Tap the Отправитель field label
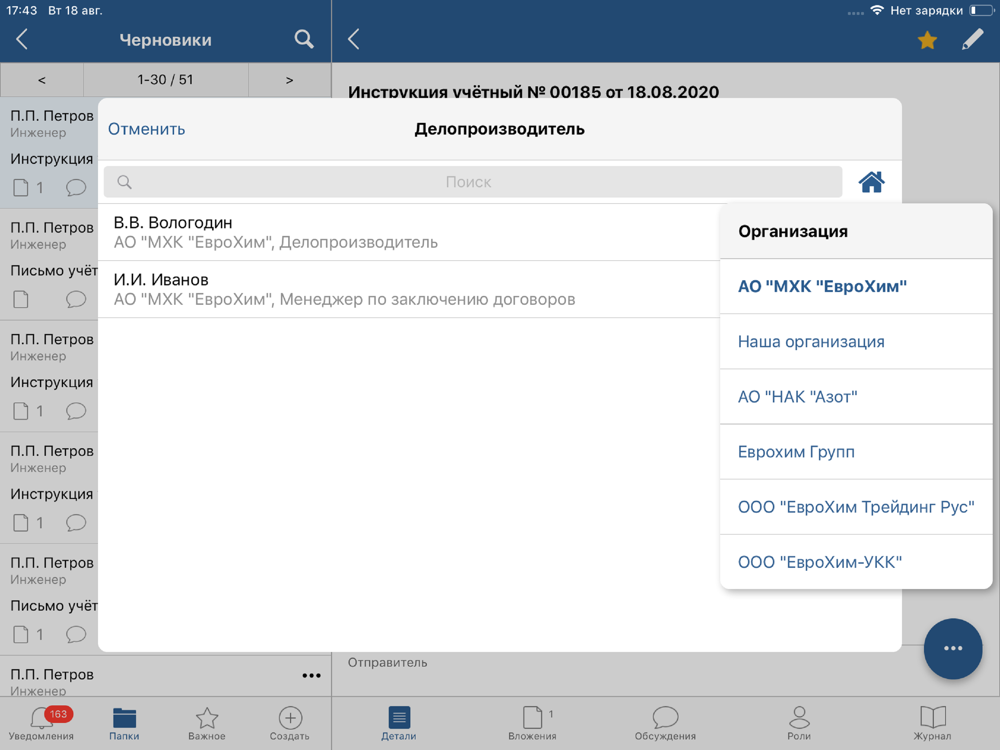Image resolution: width=1000 pixels, height=750 pixels. pyautogui.click(x=387, y=663)
